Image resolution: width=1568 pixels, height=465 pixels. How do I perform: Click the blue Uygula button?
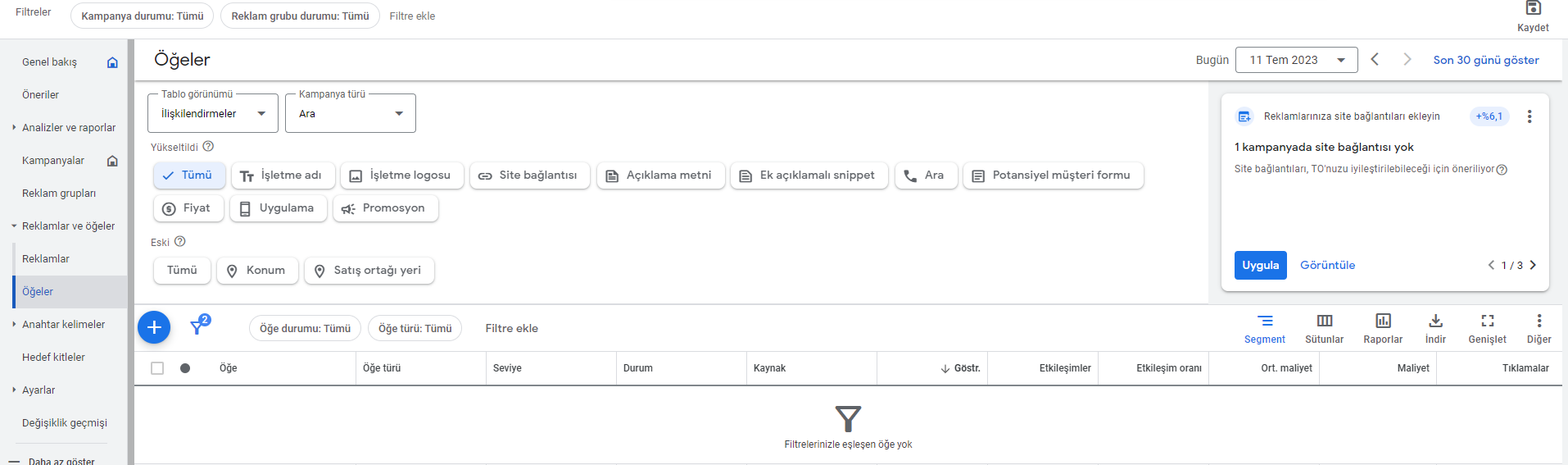coord(1260,265)
